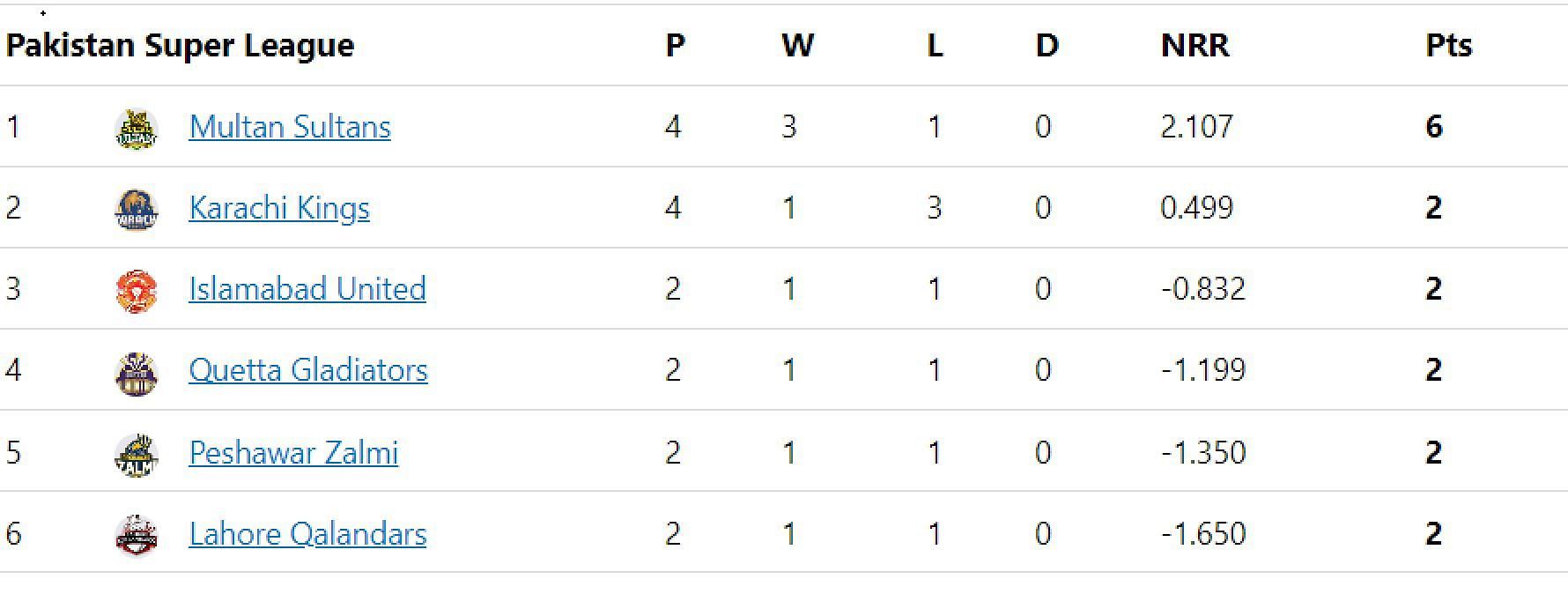
Task: Click the Islamabad United team logo
Action: click(137, 291)
